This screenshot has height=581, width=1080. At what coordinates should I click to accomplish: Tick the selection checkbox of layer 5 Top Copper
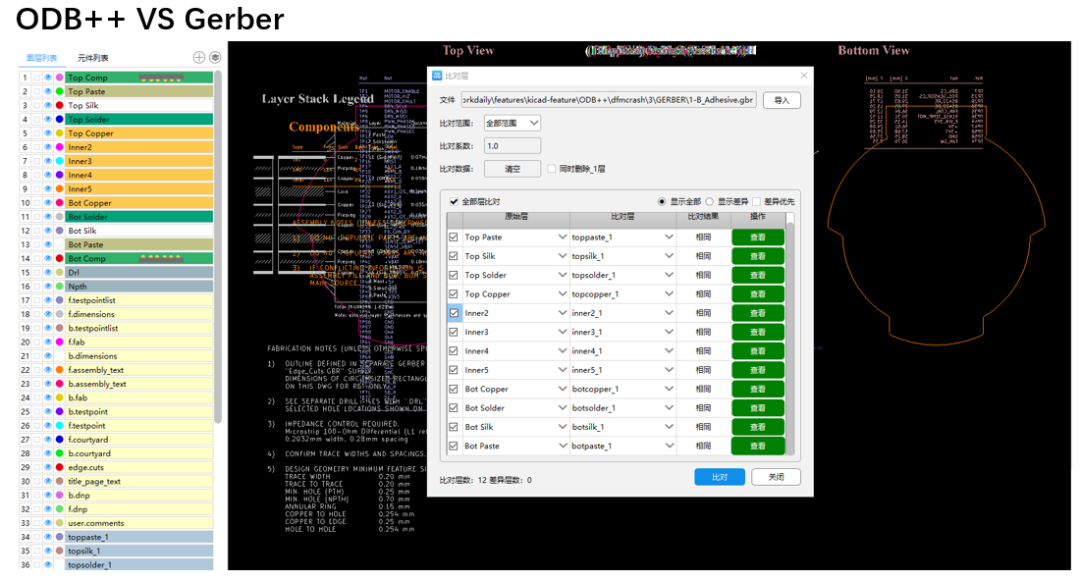click(x=37, y=134)
